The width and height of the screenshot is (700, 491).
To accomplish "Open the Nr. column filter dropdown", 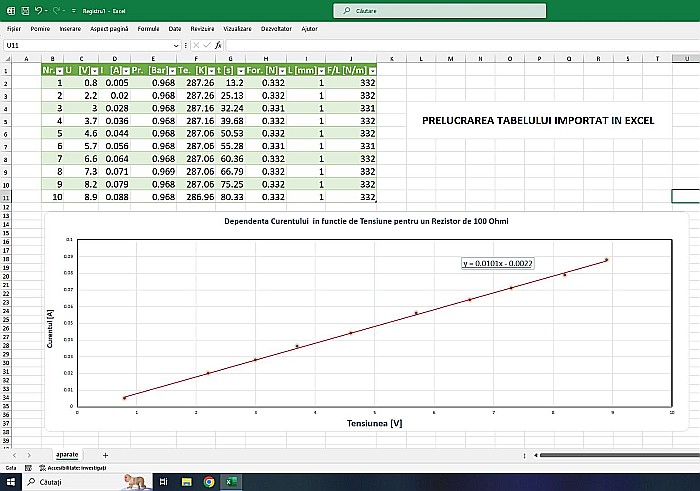I will [59, 71].
